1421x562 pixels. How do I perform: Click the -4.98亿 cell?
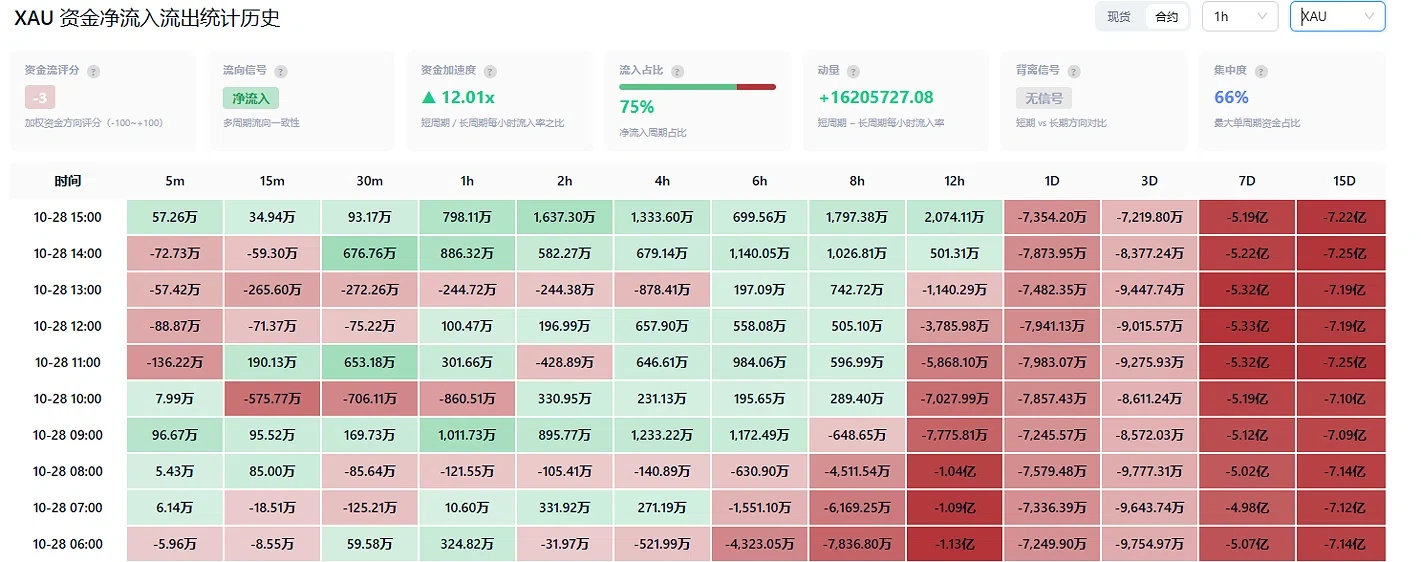click(1247, 507)
